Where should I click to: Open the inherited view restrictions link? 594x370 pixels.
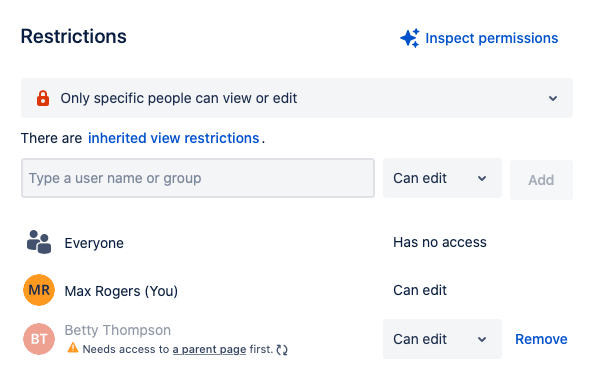174,138
